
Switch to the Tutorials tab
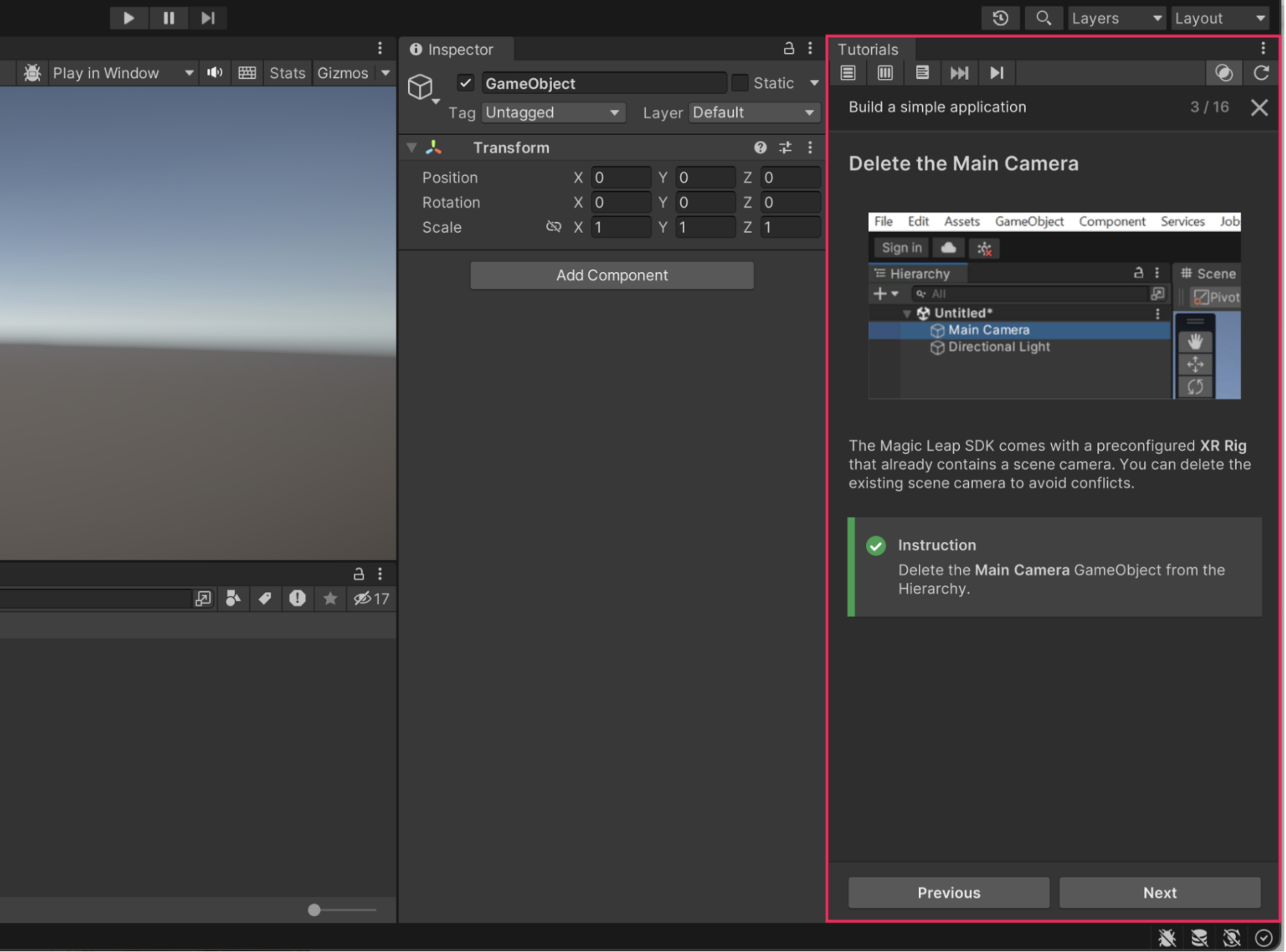tap(867, 49)
